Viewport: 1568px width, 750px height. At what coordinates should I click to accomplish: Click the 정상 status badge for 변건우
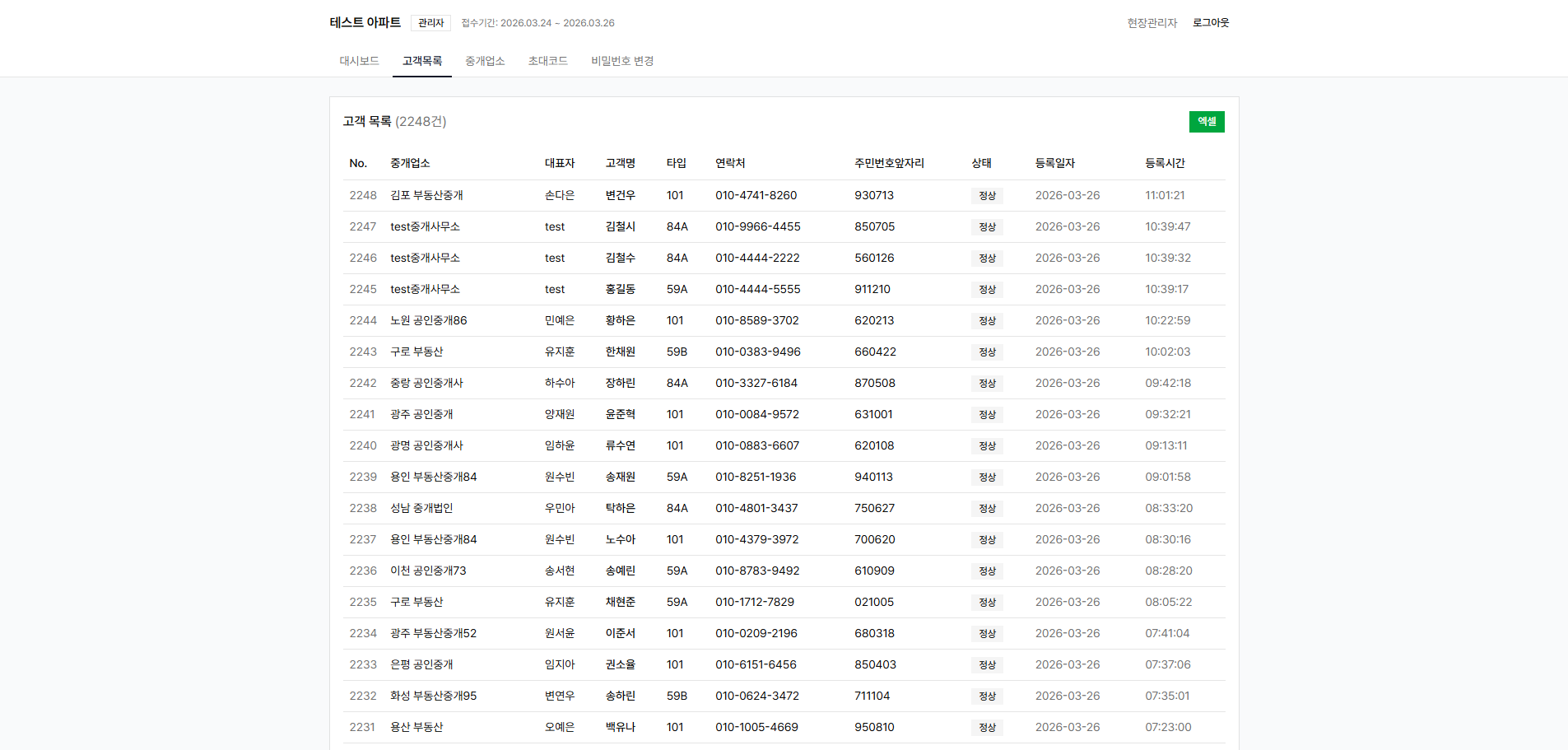click(987, 195)
